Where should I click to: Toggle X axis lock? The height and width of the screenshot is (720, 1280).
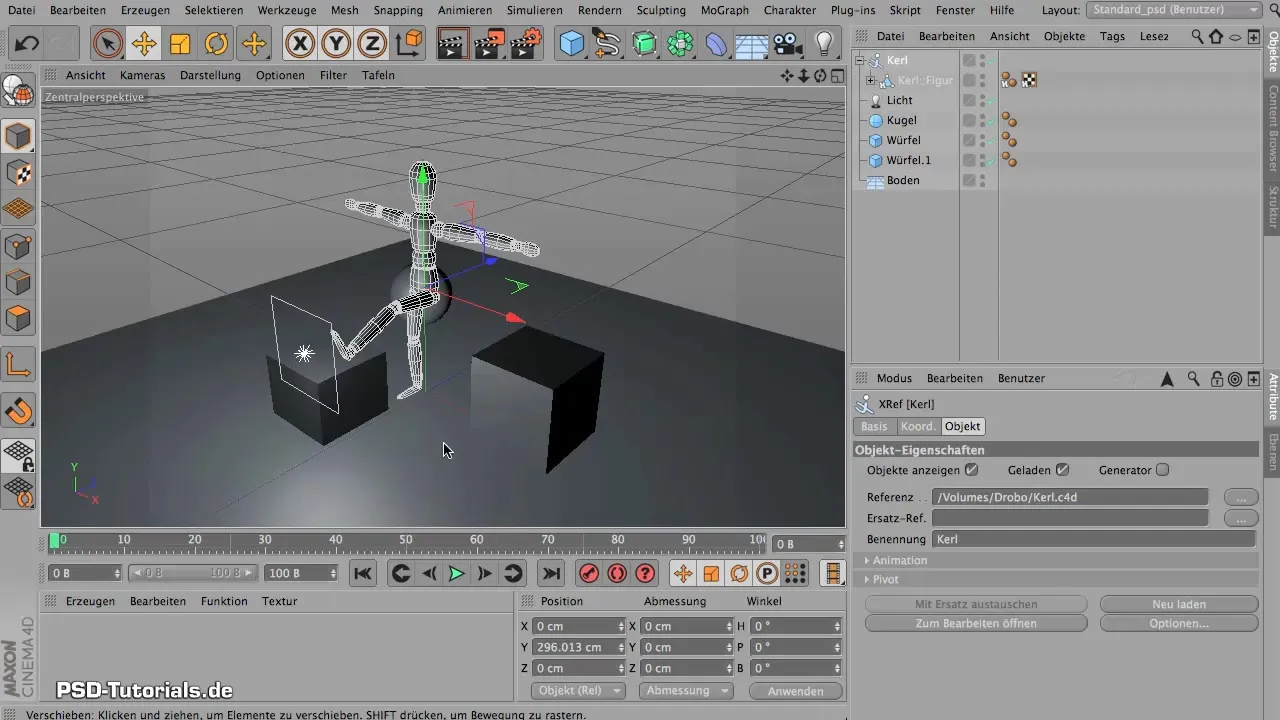click(x=300, y=44)
